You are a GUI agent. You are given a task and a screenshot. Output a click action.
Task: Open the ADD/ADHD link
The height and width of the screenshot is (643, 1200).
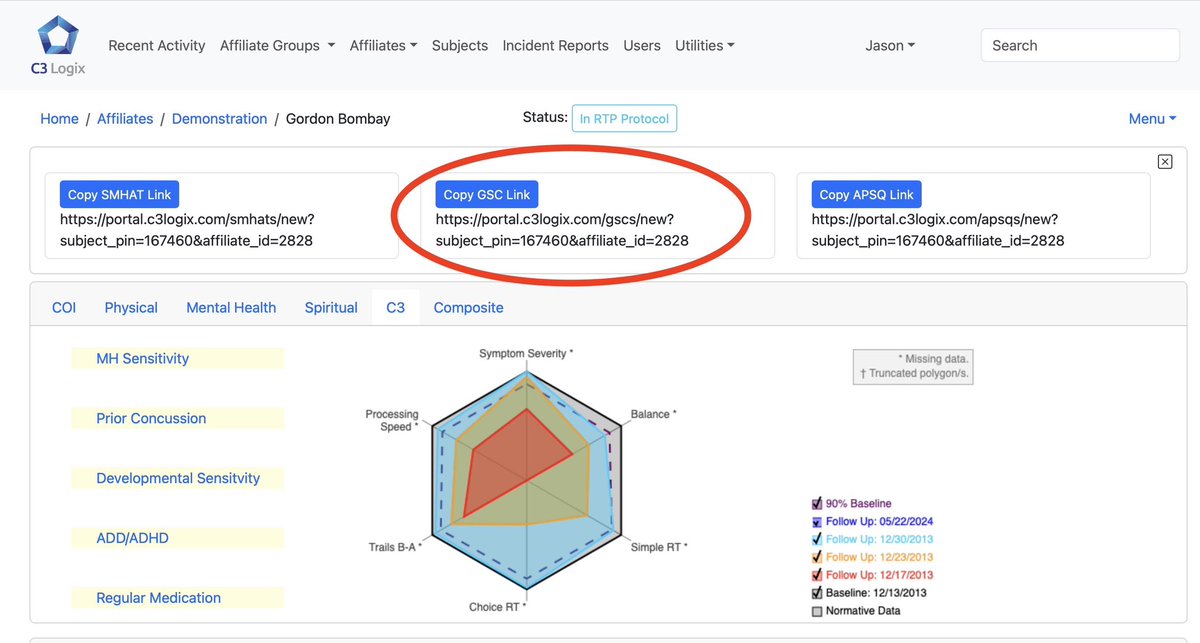[x=132, y=538]
